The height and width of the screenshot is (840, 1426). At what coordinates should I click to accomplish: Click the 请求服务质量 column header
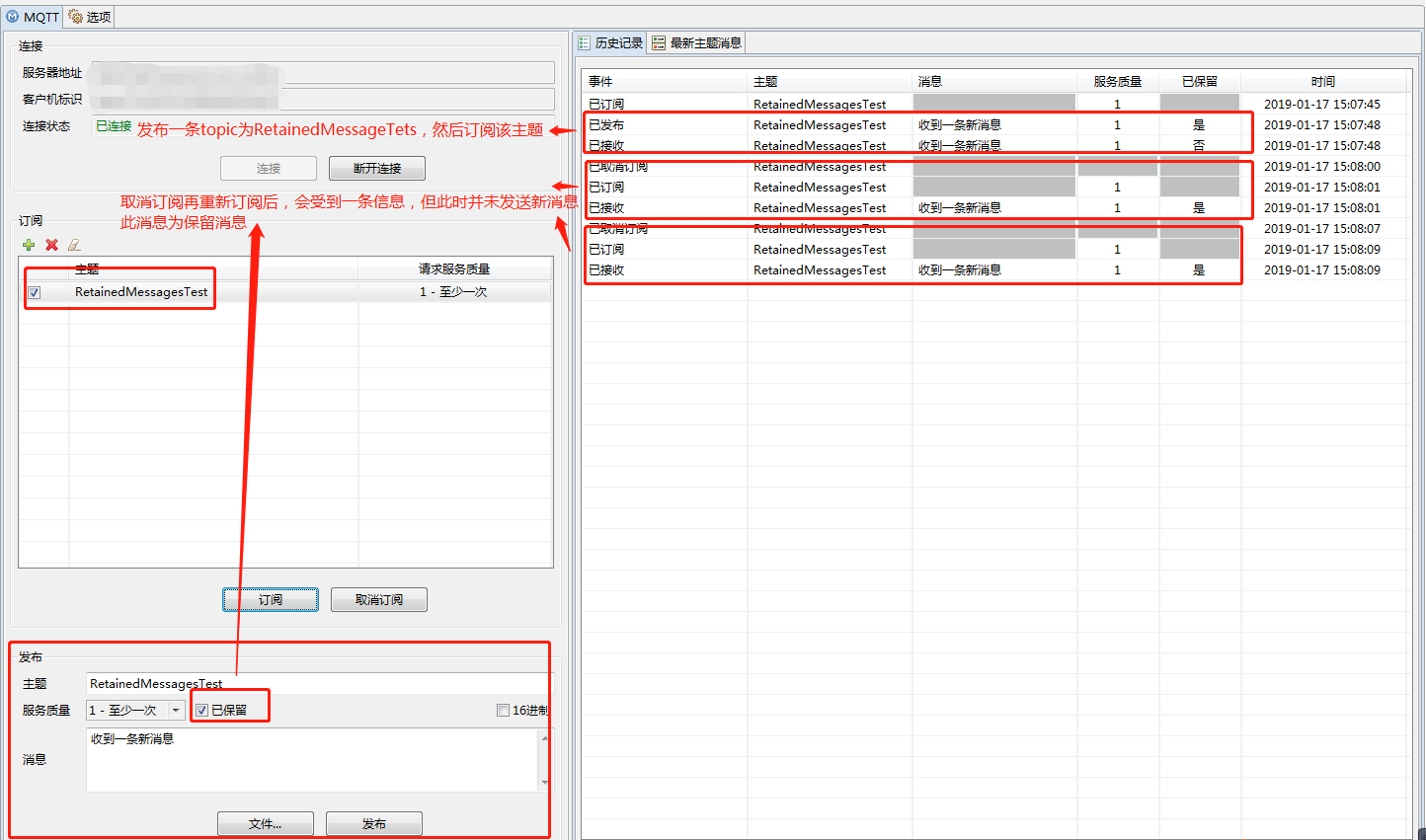pos(454,268)
